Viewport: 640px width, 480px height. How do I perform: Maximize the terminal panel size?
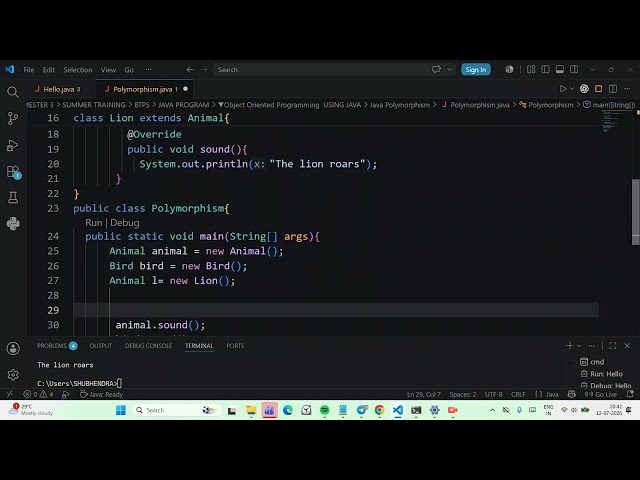(x=613, y=346)
